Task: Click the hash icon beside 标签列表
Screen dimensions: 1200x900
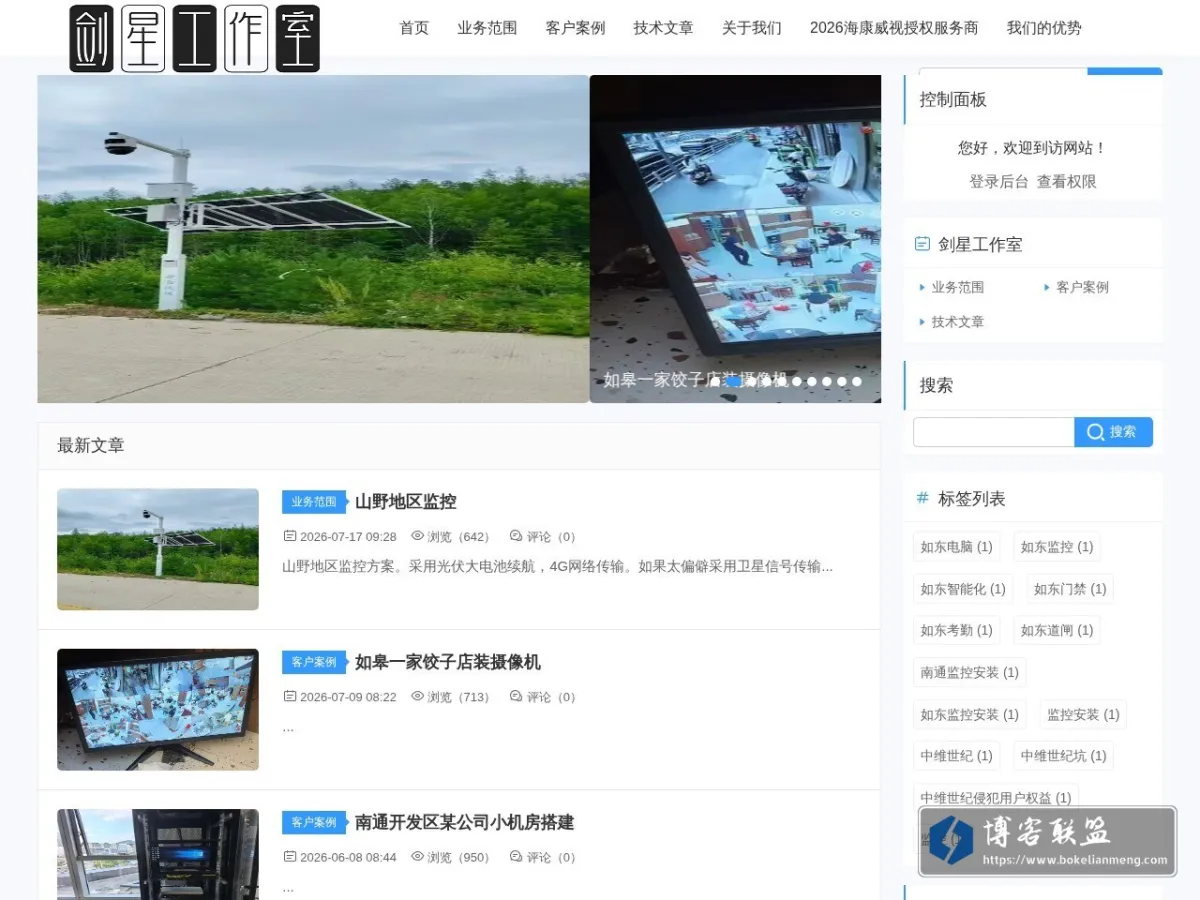Action: coord(922,498)
